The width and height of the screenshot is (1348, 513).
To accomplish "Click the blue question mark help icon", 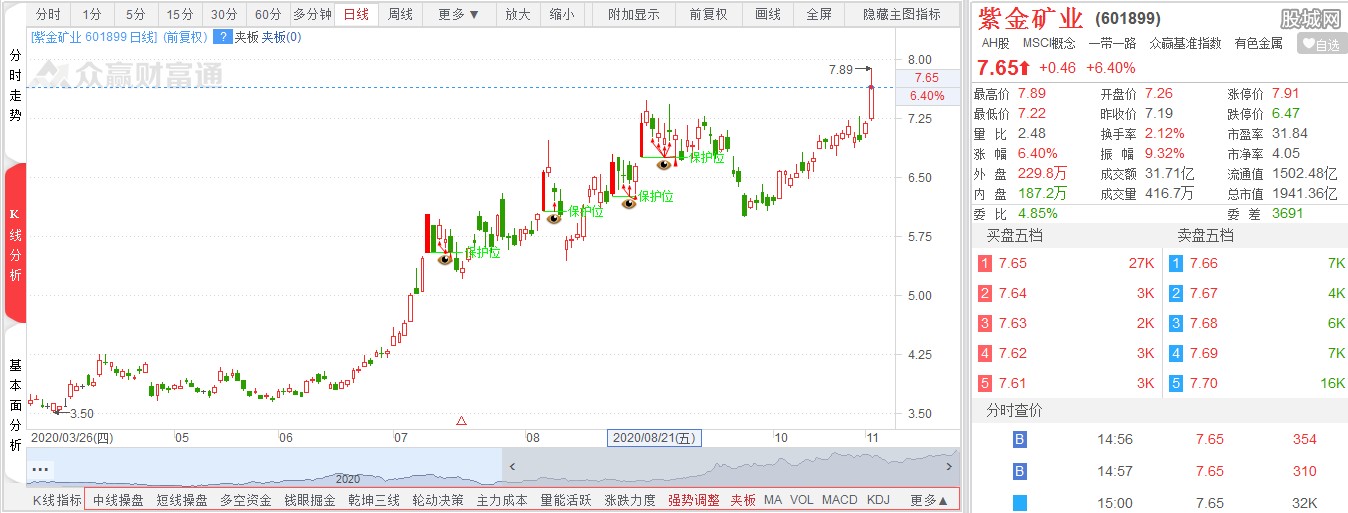I will [x=221, y=38].
